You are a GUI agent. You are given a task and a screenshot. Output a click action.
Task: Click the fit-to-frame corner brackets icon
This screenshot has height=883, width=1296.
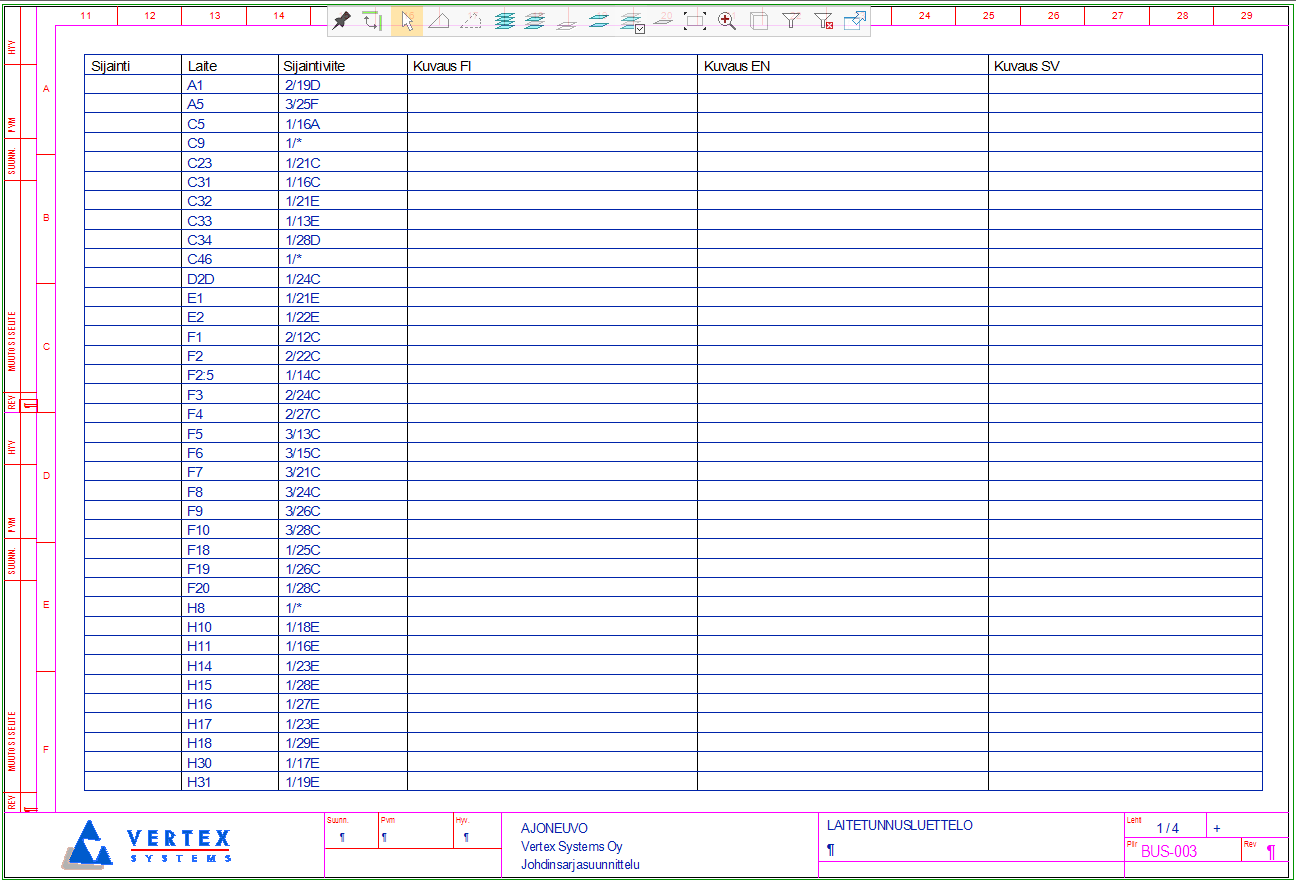click(x=695, y=20)
